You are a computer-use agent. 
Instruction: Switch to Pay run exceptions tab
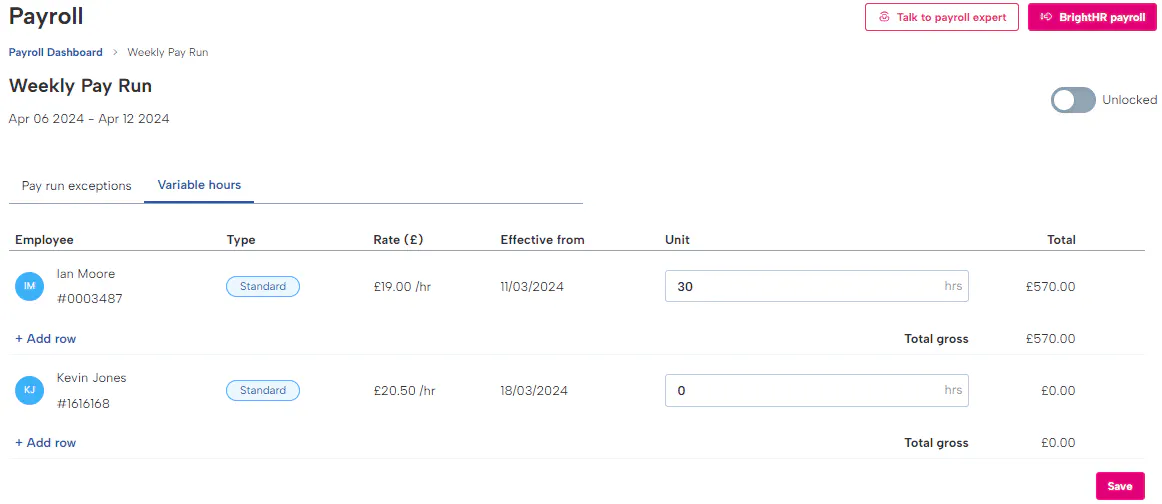77,186
